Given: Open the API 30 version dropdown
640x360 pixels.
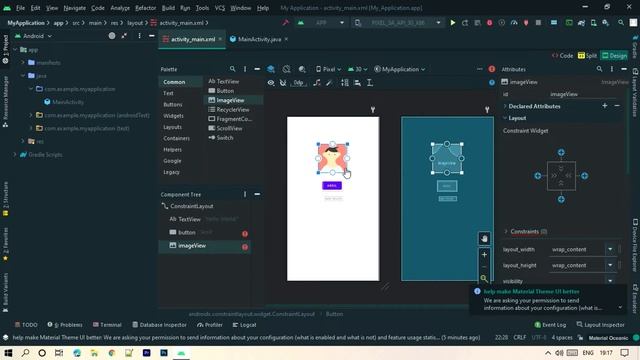Looking at the screenshot, I should (358, 69).
